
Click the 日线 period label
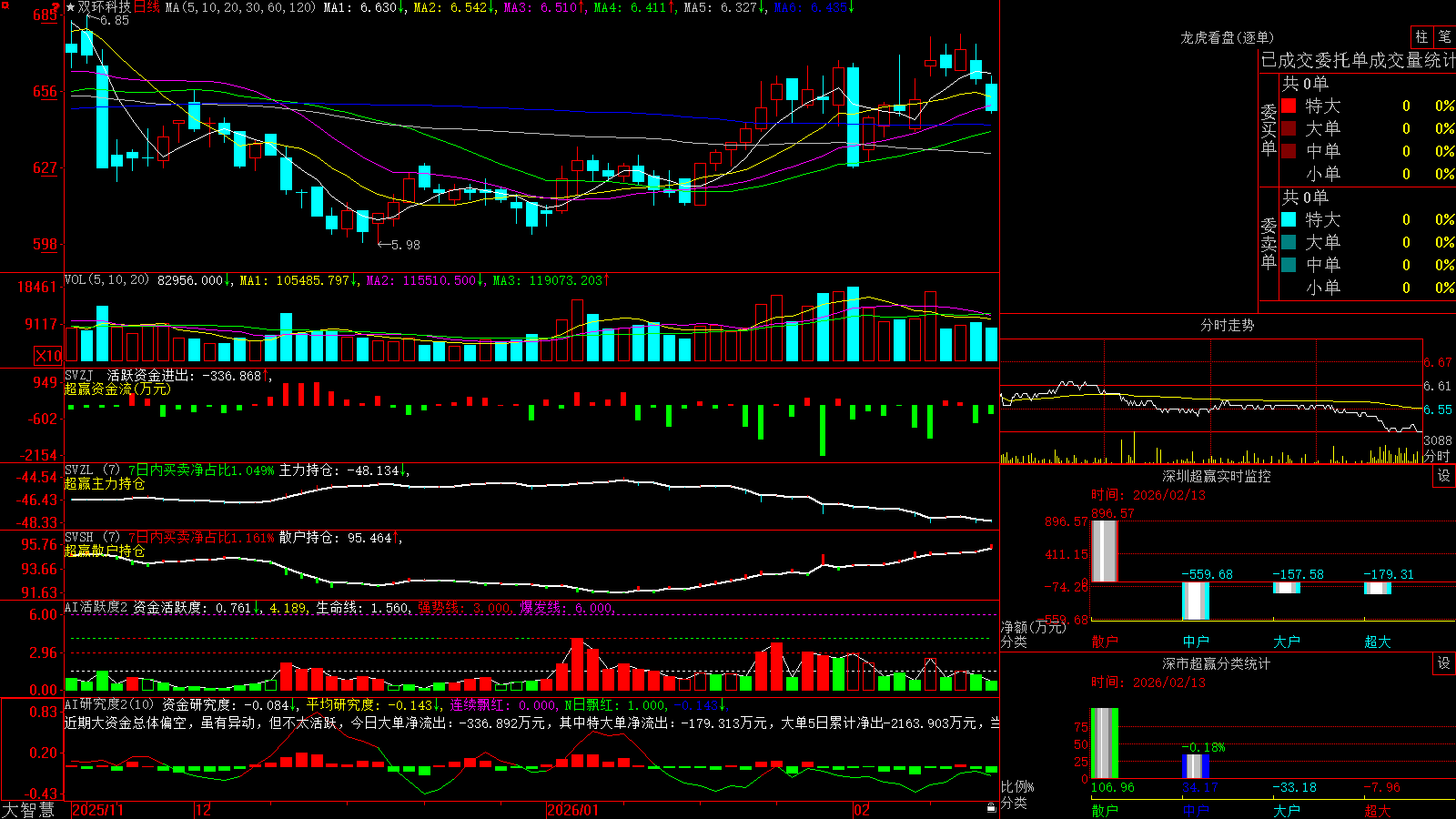[x=147, y=7]
